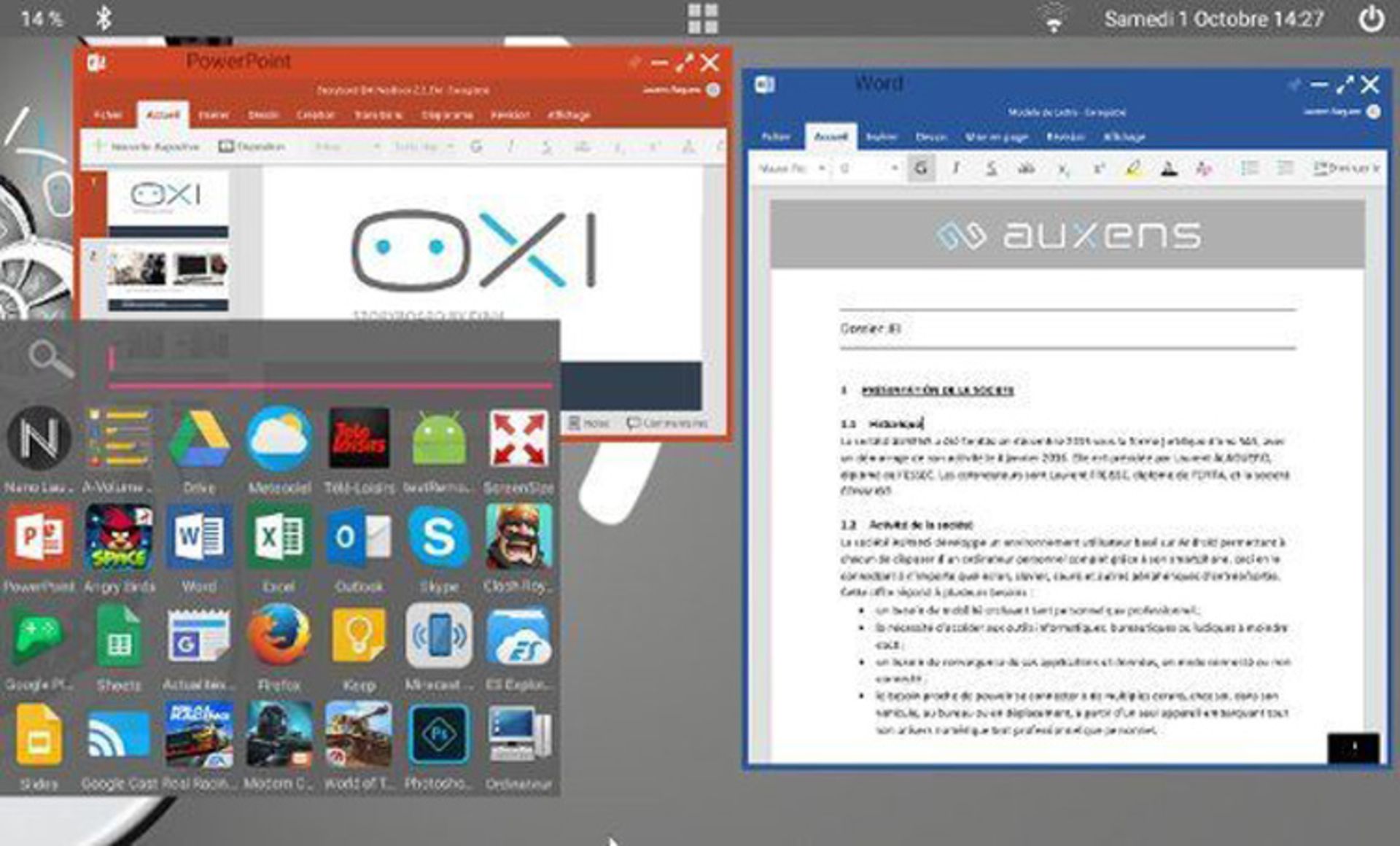This screenshot has width=1400, height=846.
Task: Toggle subscript in Word ribbon
Action: pos(1063,169)
